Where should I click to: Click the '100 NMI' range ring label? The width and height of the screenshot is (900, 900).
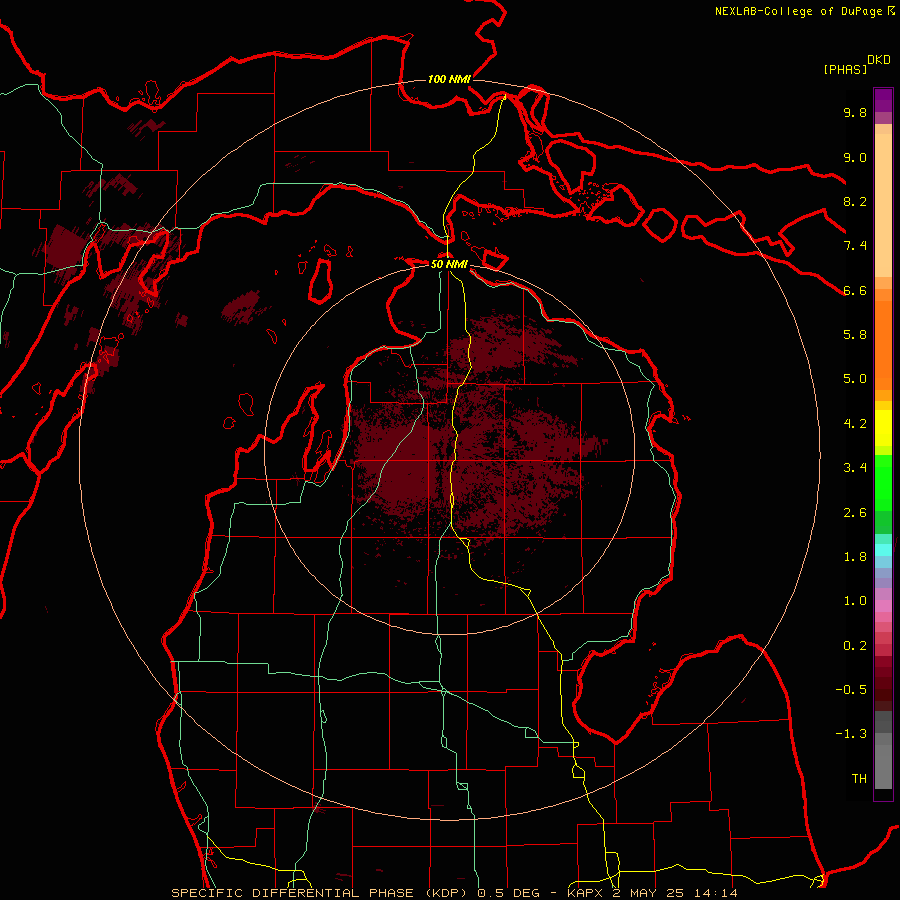[449, 79]
